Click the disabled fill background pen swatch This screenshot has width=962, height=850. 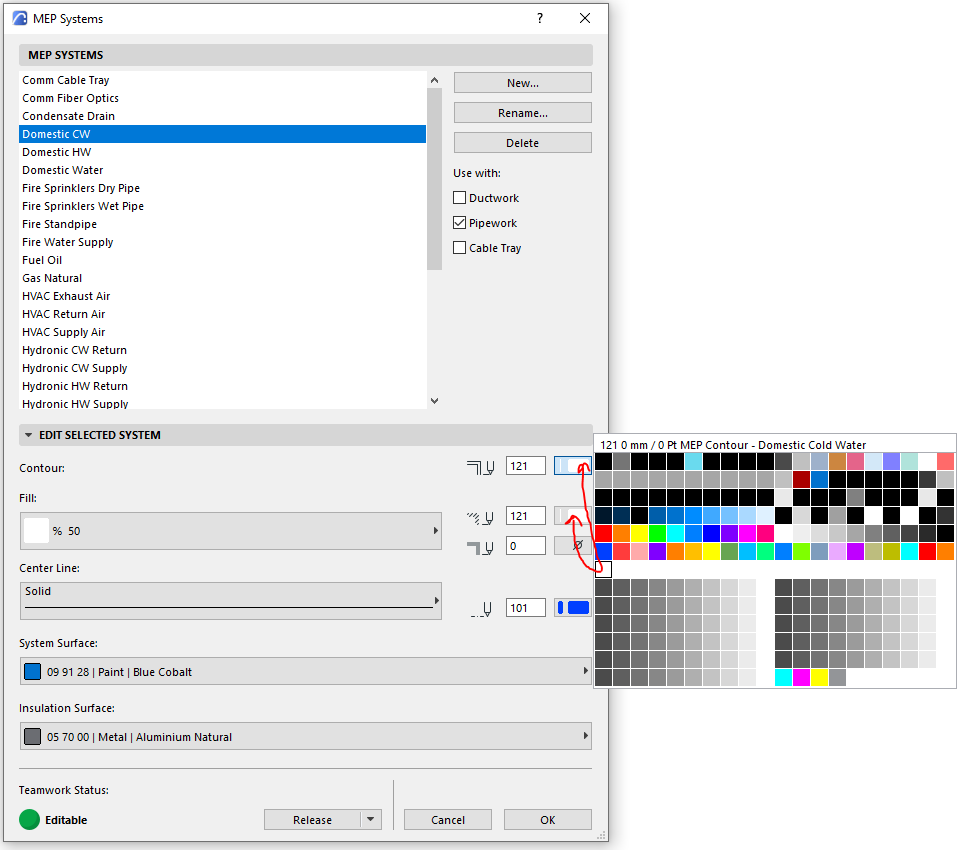click(x=573, y=546)
